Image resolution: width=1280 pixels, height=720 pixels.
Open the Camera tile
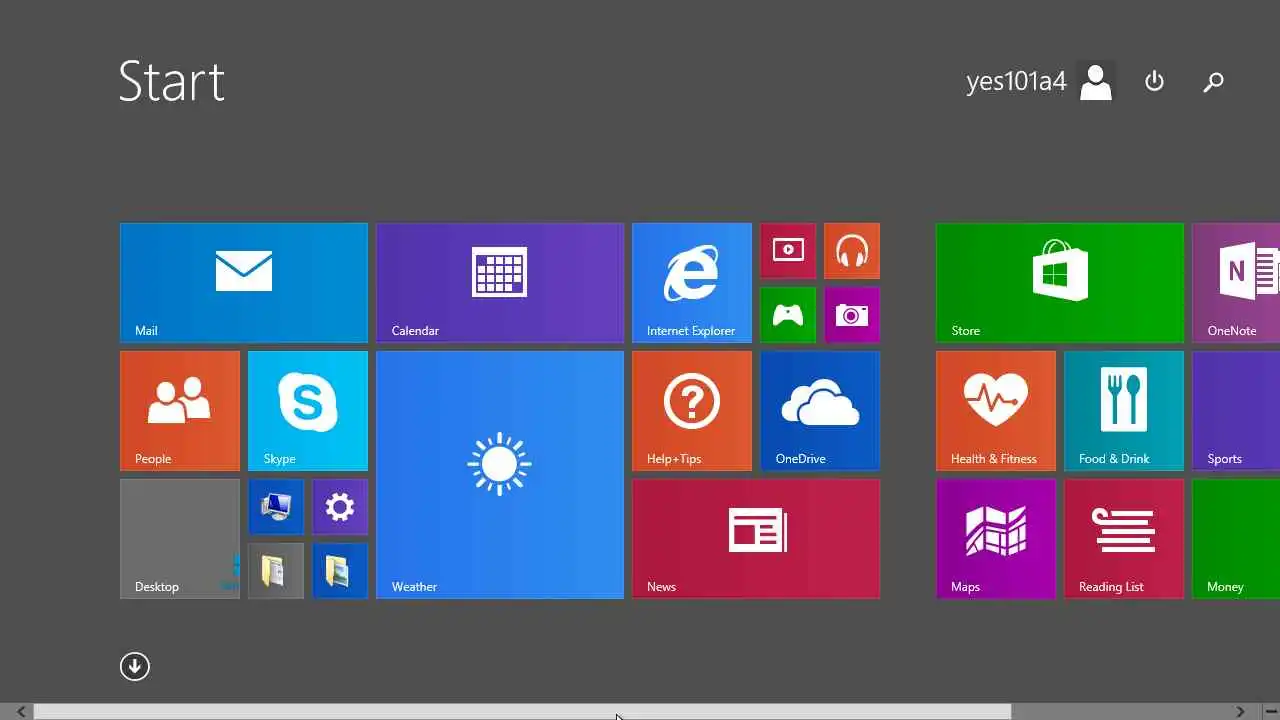coord(852,315)
